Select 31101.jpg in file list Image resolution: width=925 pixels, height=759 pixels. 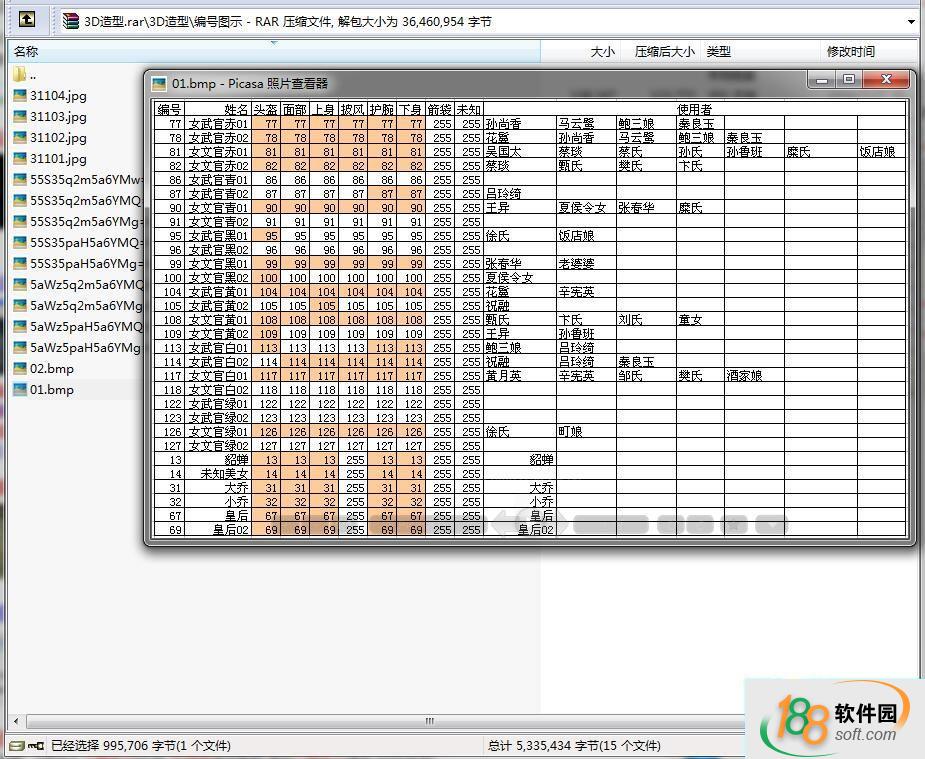pos(58,159)
